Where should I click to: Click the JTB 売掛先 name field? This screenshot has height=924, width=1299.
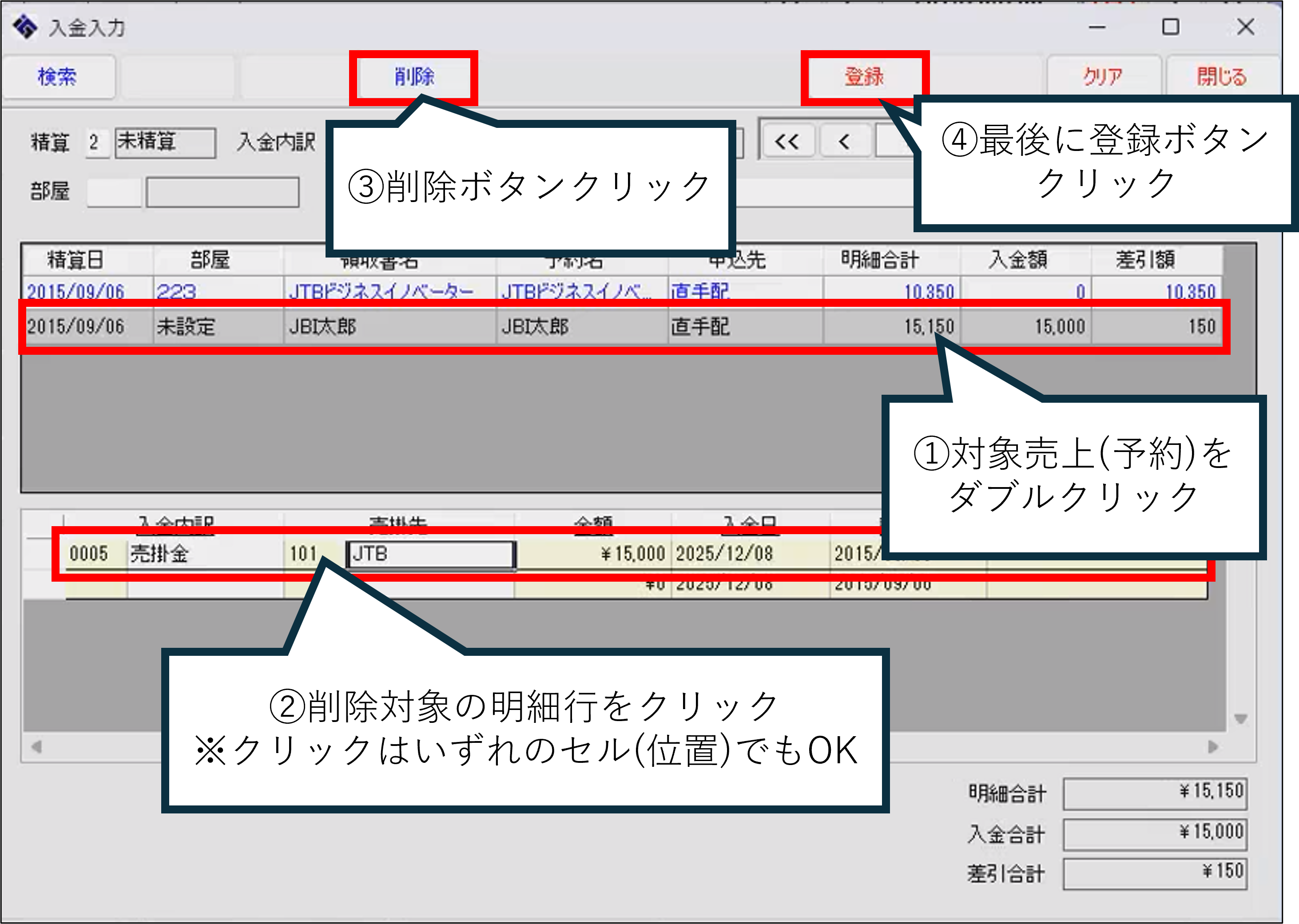click(430, 554)
